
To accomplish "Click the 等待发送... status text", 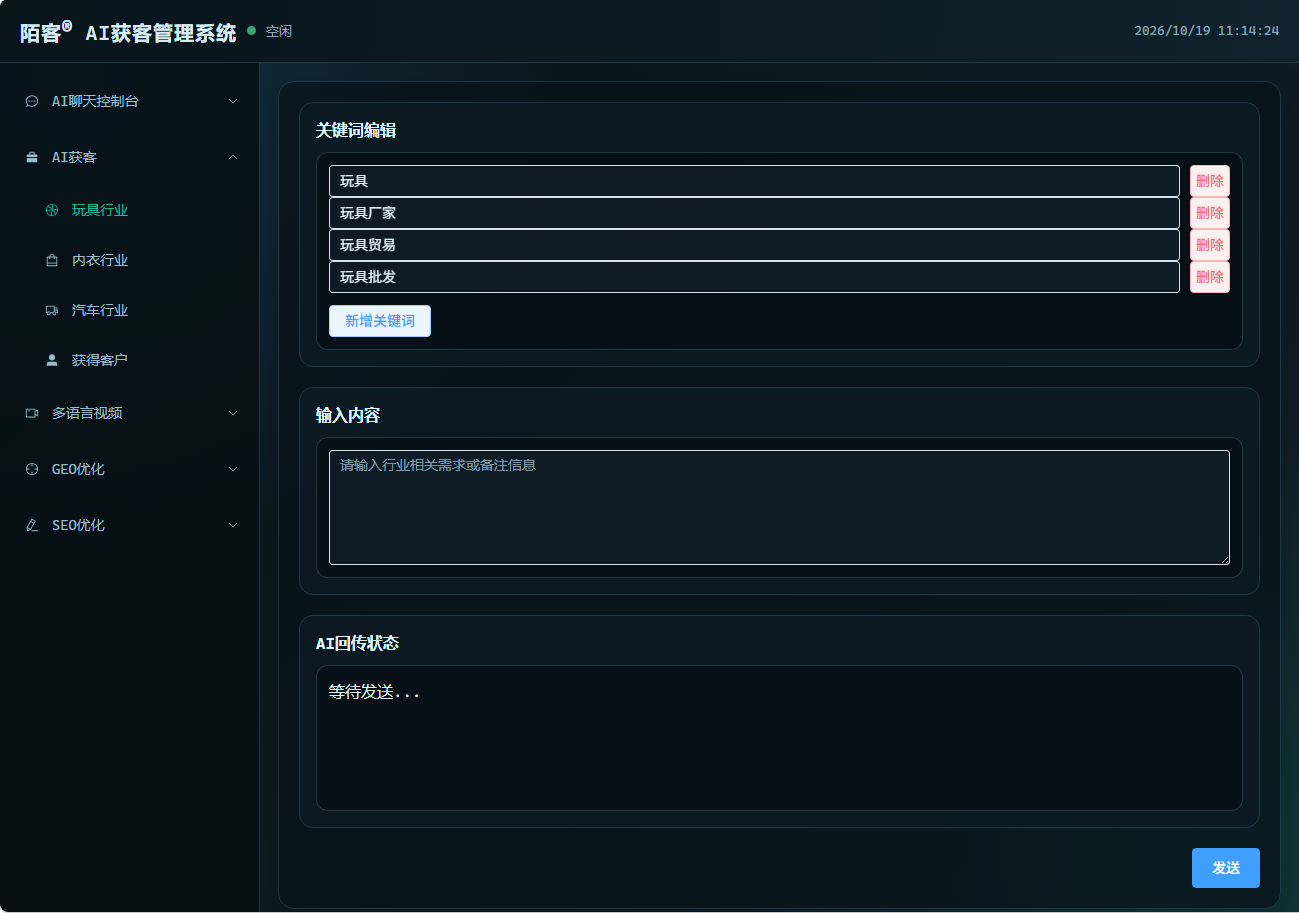I will (374, 691).
